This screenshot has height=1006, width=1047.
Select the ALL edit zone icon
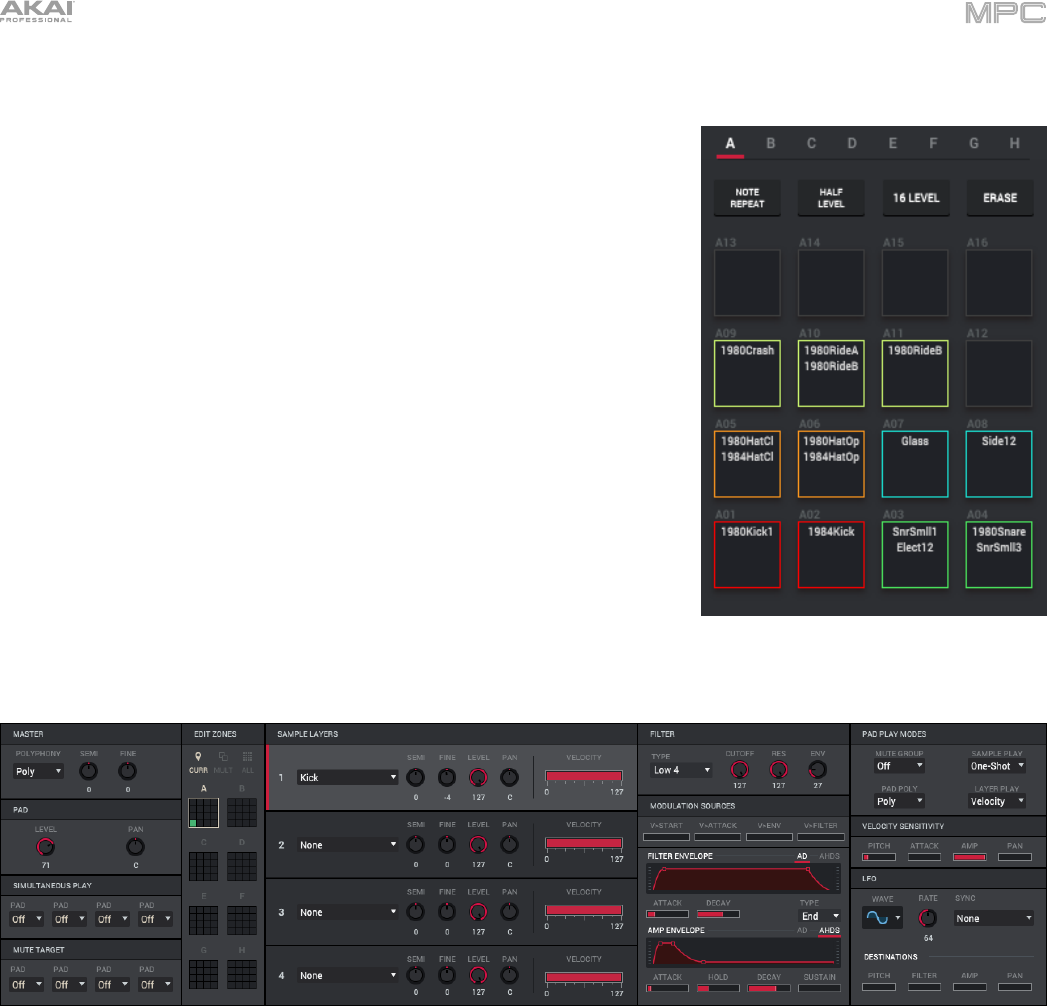click(x=248, y=757)
